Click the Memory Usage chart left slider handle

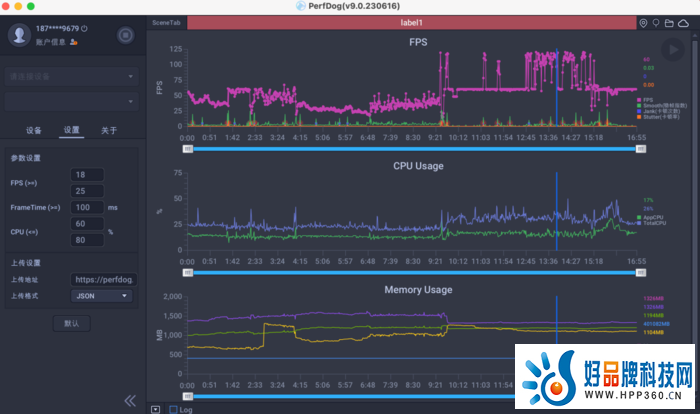pyautogui.click(x=188, y=396)
